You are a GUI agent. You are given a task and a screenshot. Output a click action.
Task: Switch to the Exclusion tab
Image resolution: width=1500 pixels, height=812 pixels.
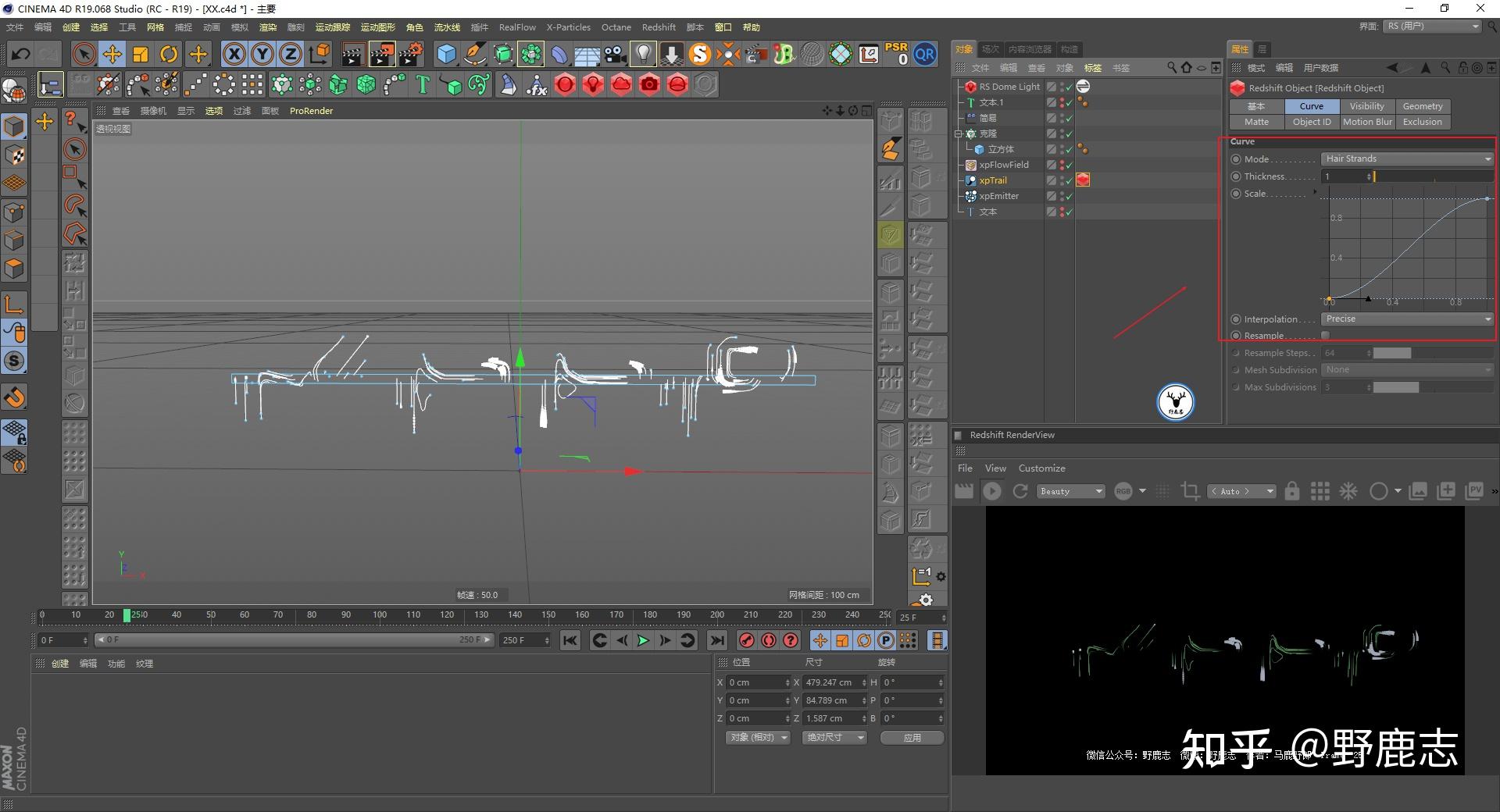tap(1423, 122)
